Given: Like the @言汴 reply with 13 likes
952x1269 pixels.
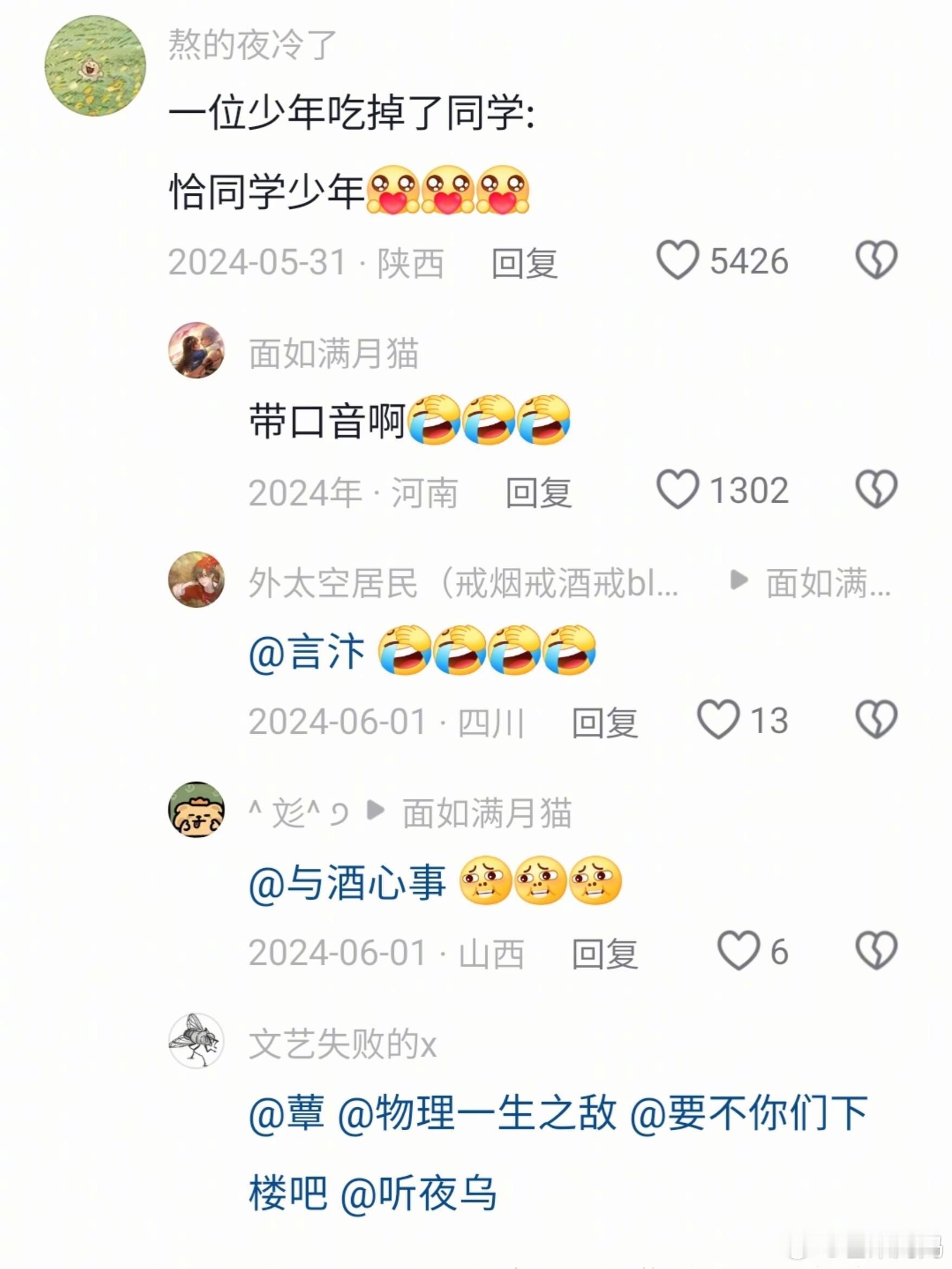Looking at the screenshot, I should point(717,720).
